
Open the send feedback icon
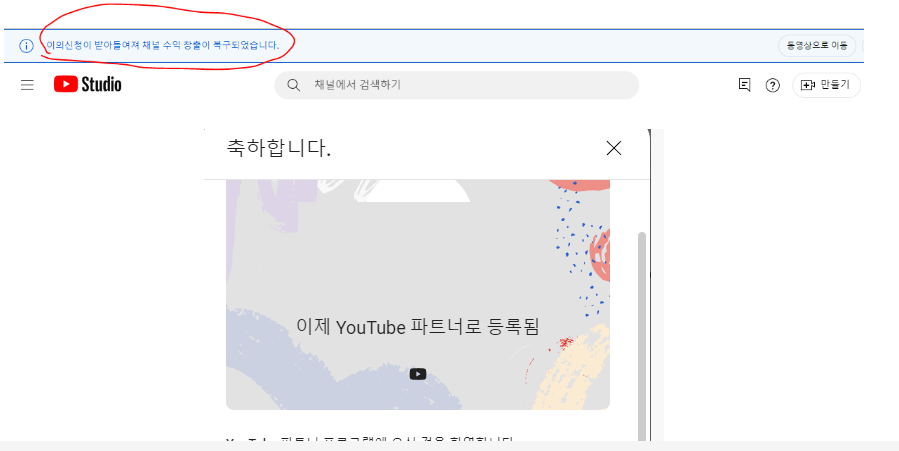[x=744, y=85]
